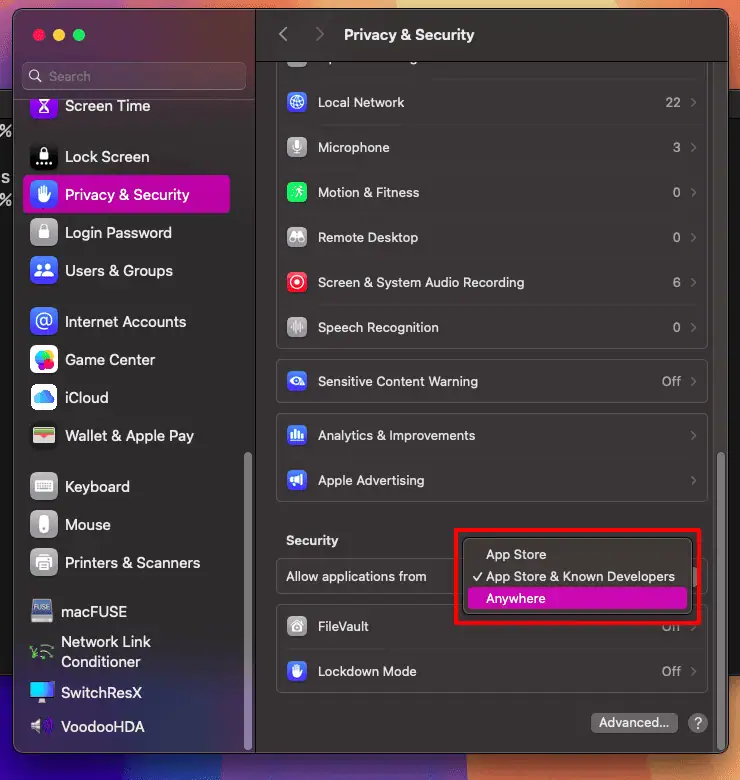
Task: Click the macFUSE icon in sidebar
Action: click(42, 612)
